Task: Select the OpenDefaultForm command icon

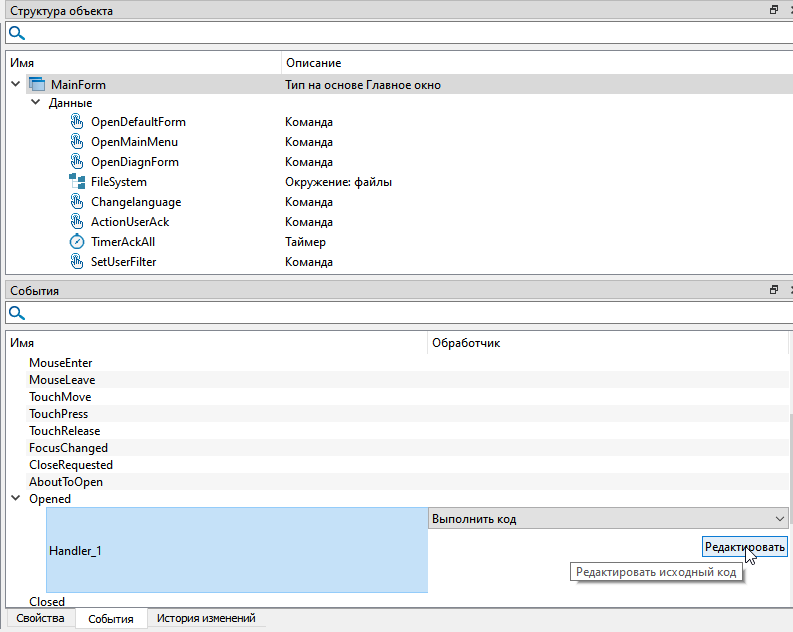Action: (x=77, y=122)
